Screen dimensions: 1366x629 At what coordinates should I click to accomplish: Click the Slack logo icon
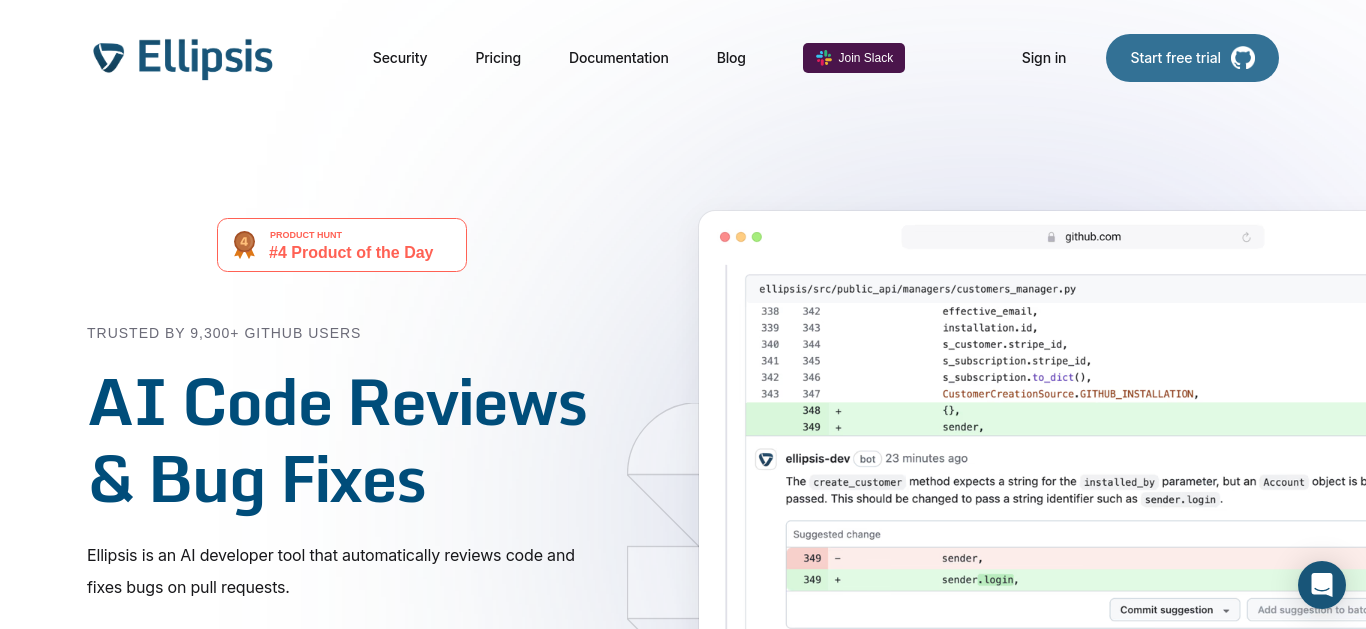[x=824, y=58]
